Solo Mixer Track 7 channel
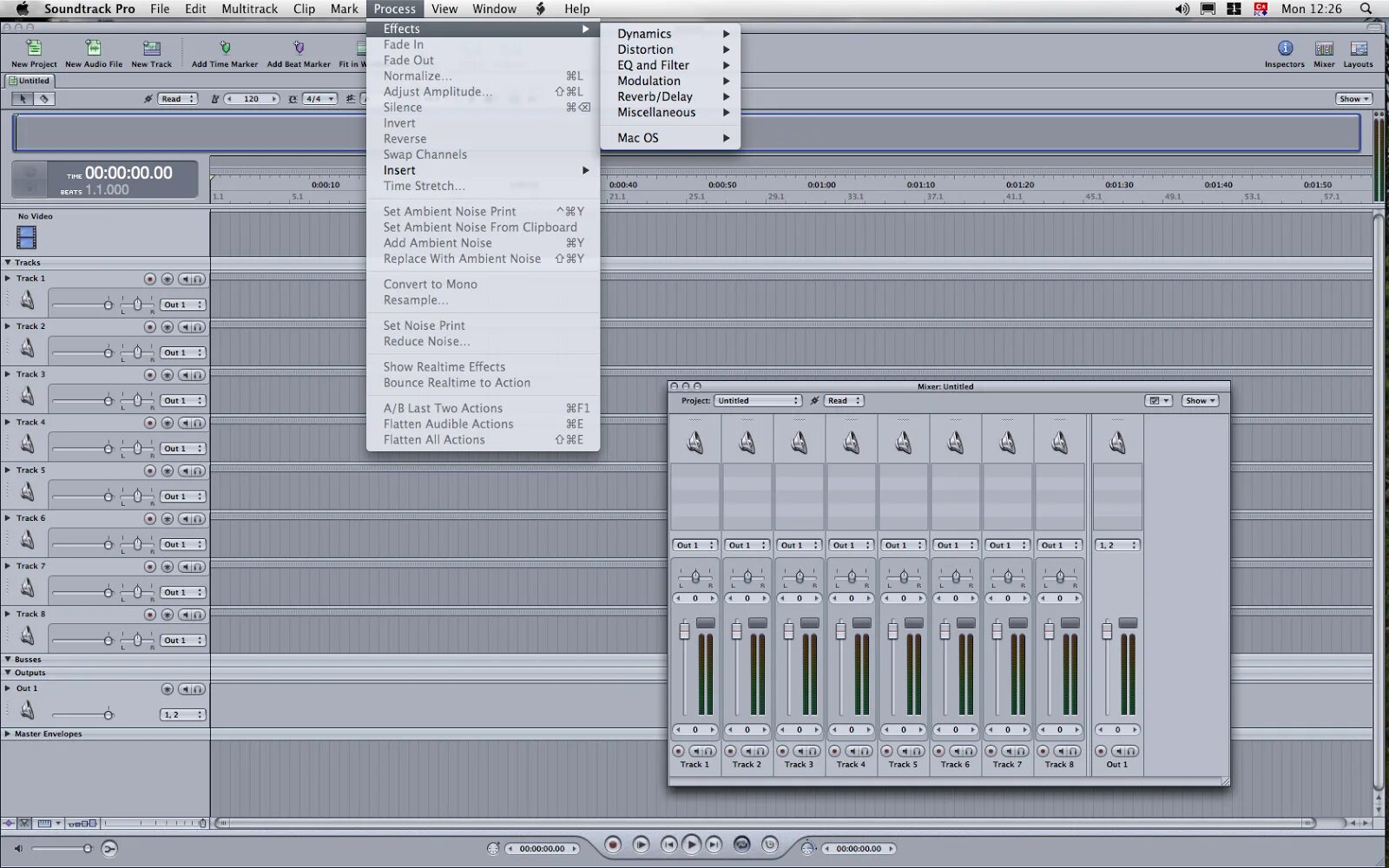Screen dimensions: 1389x868 [1023, 752]
